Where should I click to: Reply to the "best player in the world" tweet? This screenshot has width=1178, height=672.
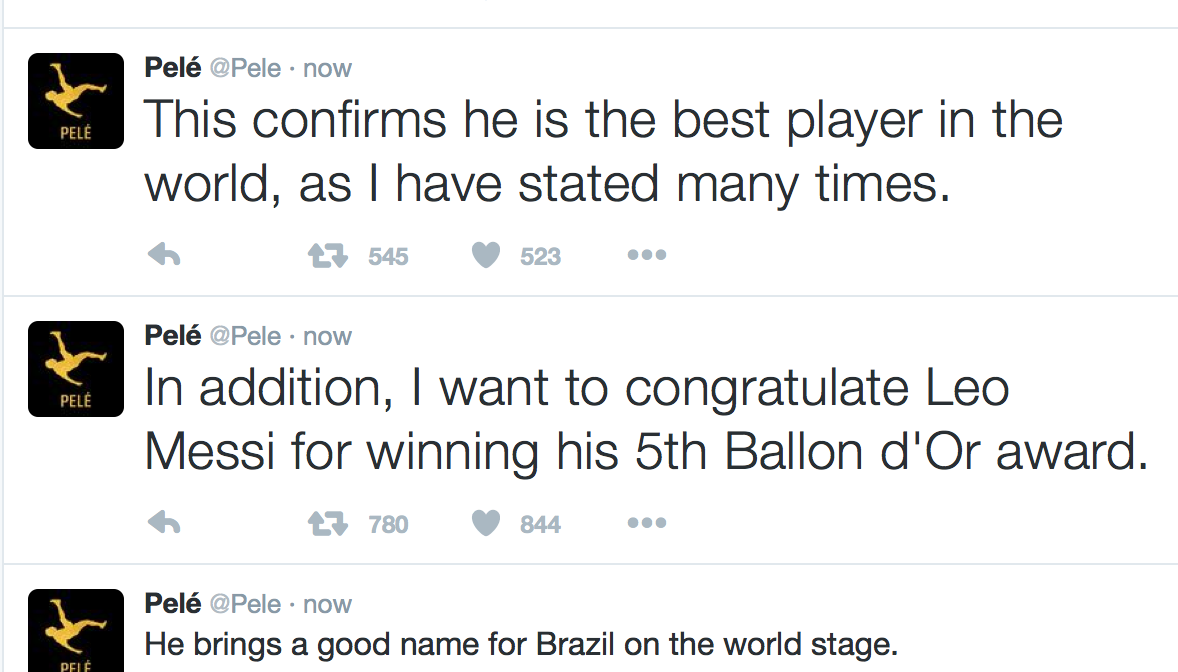point(163,256)
